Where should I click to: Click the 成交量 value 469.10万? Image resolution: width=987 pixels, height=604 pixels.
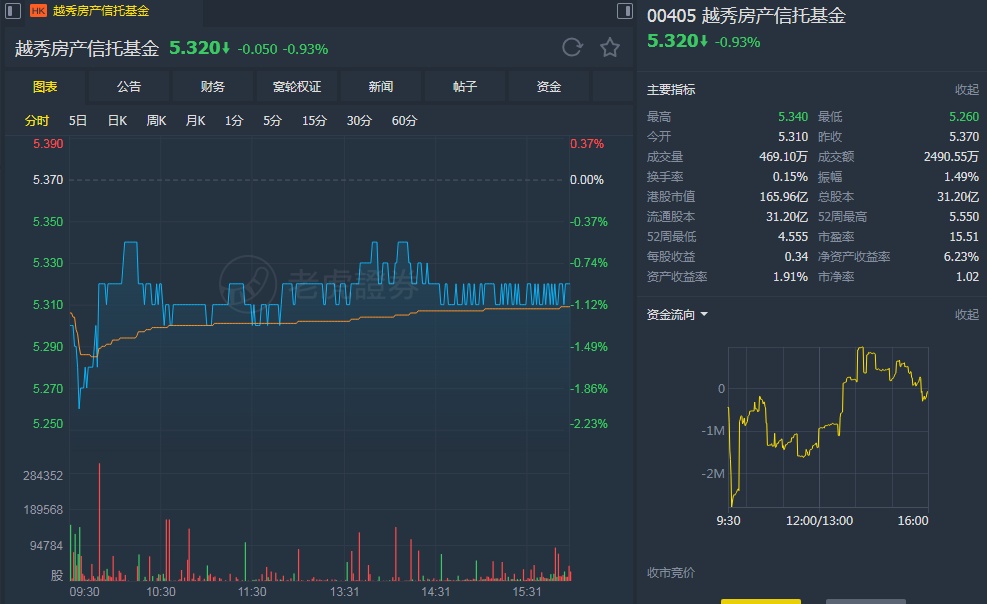pos(783,157)
